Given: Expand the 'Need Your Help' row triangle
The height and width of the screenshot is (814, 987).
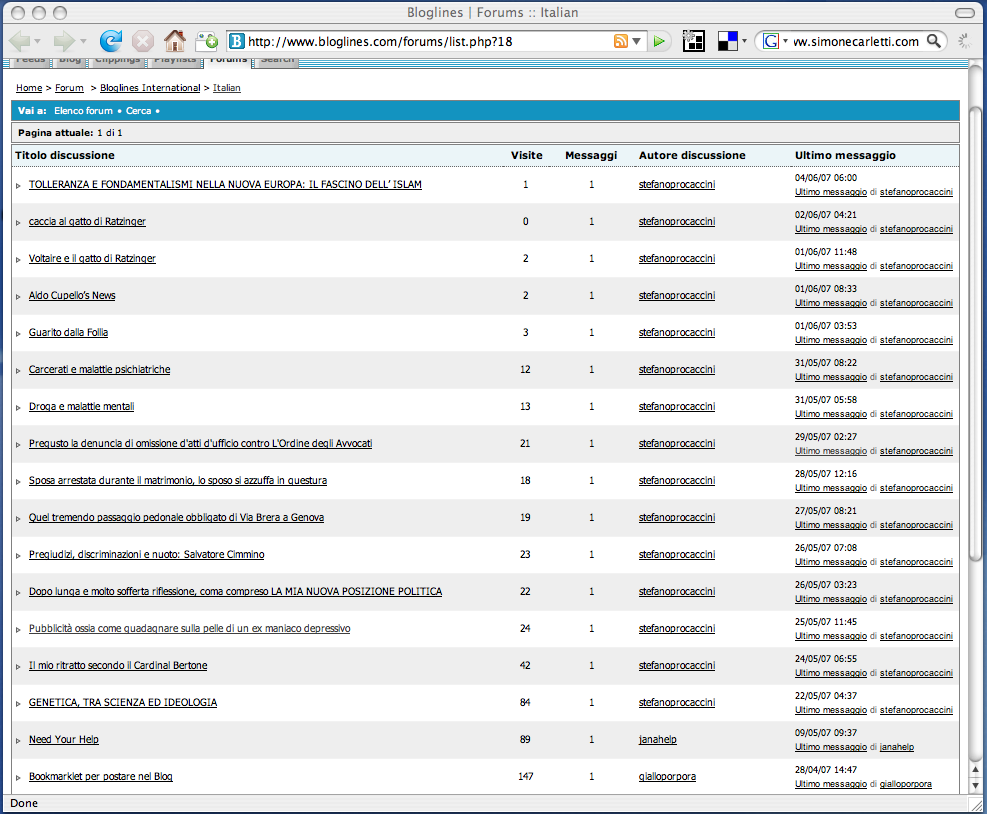Looking at the screenshot, I should coord(18,741).
